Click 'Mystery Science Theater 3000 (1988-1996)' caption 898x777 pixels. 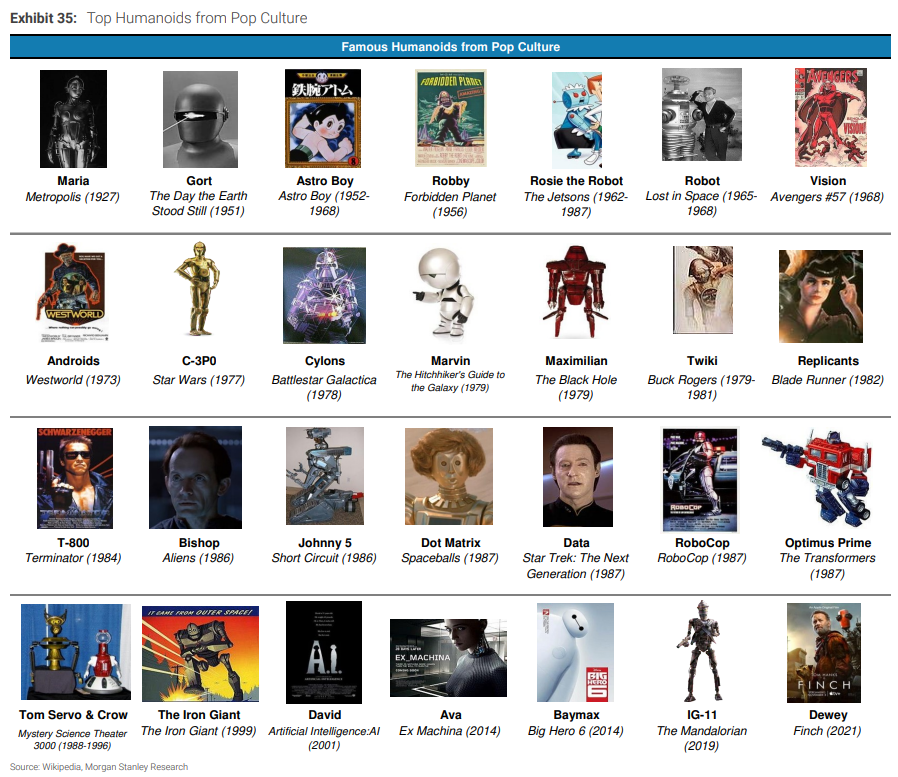pos(73,740)
